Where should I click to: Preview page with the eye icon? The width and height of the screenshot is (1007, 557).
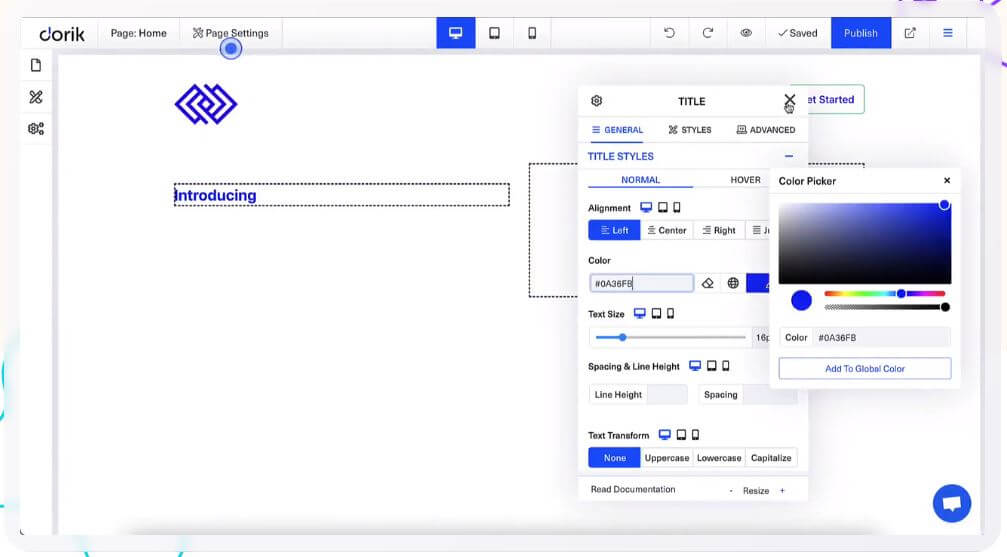746,33
